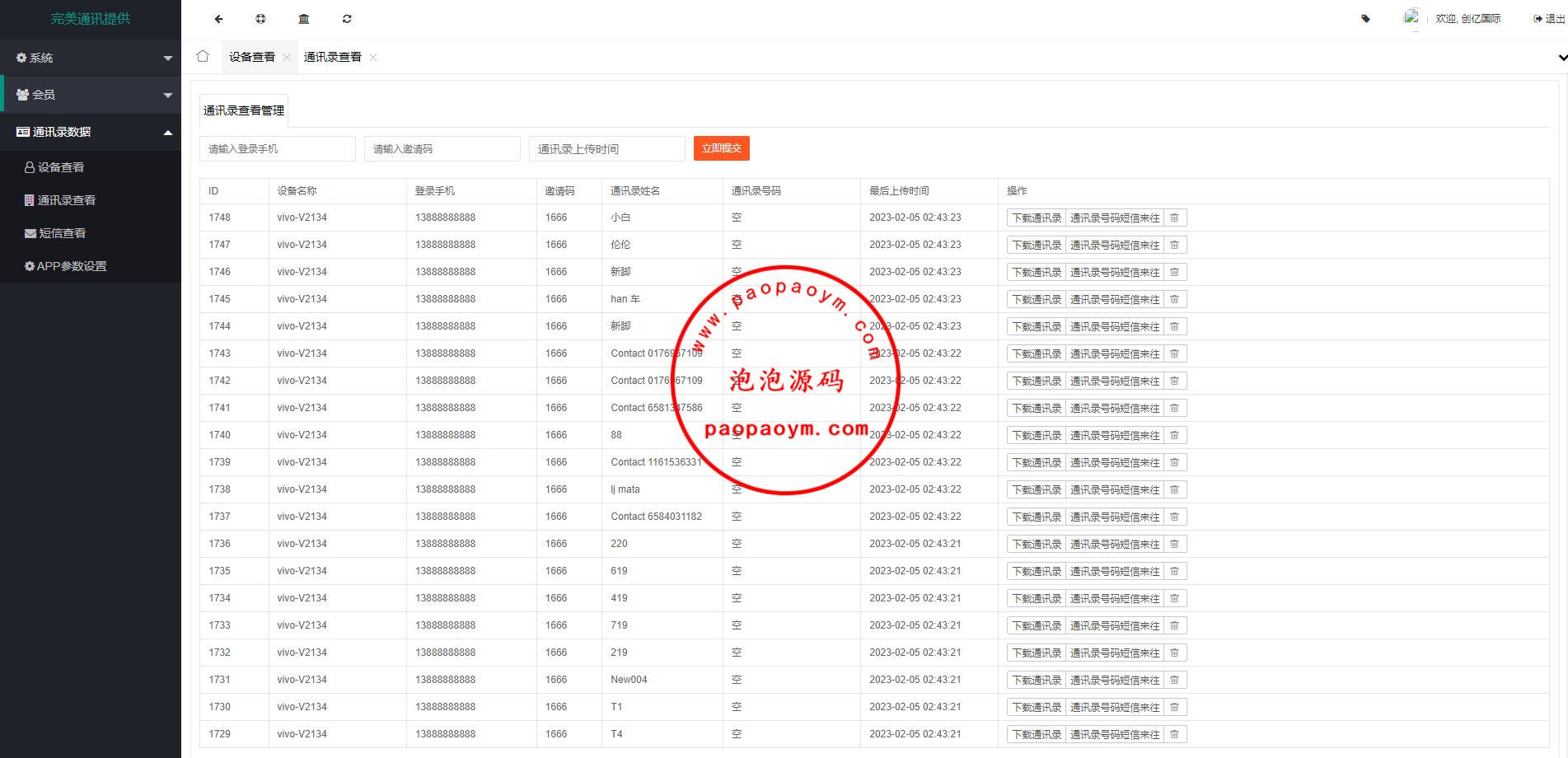
Task: Expand the 会员 sidebar menu
Action: [x=91, y=95]
